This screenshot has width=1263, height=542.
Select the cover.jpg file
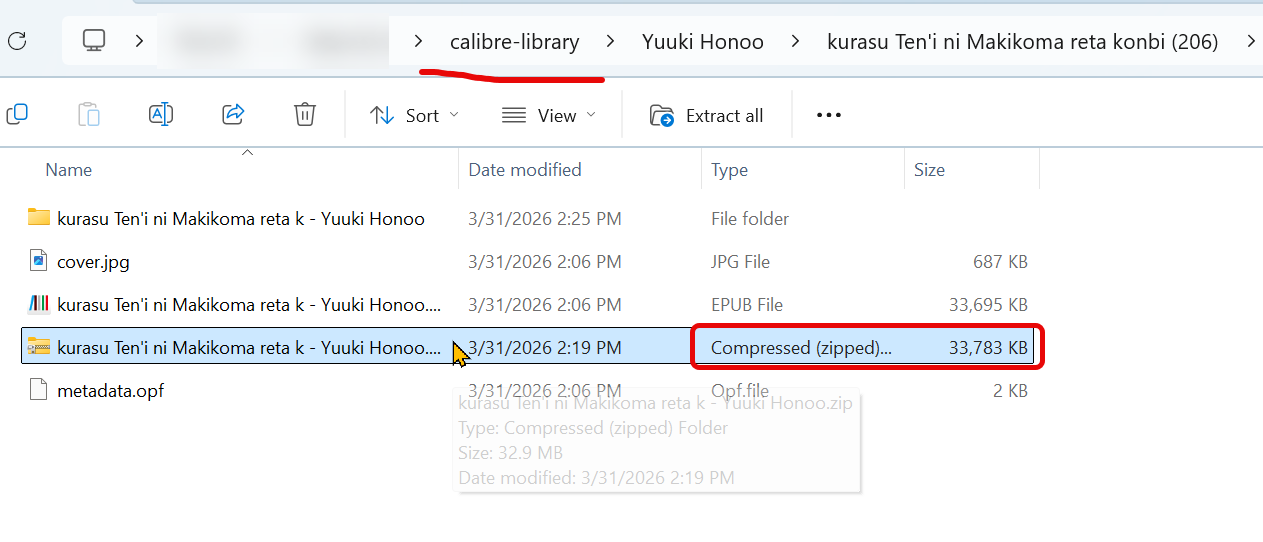pos(93,262)
